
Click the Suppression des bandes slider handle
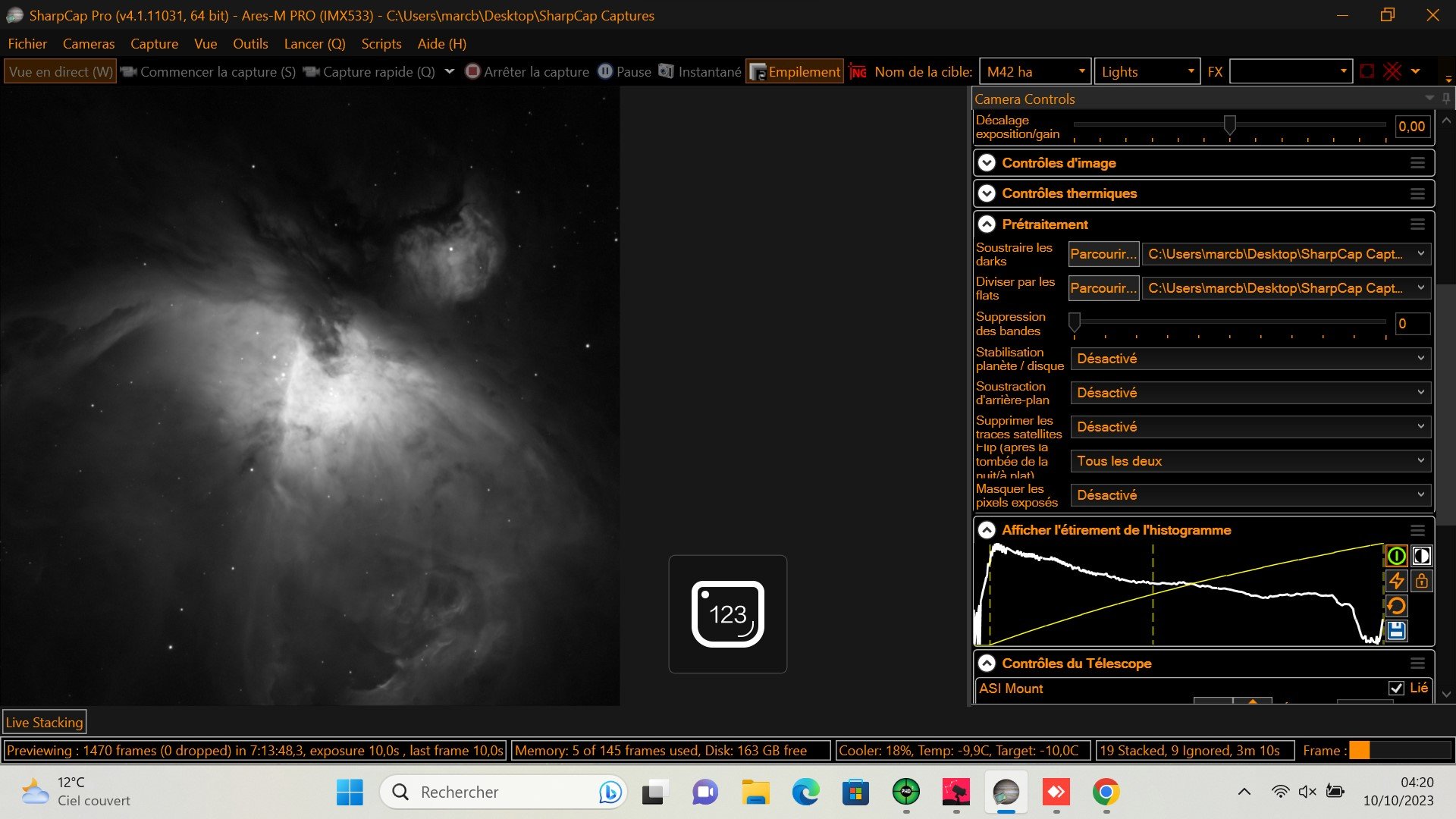[1075, 322]
